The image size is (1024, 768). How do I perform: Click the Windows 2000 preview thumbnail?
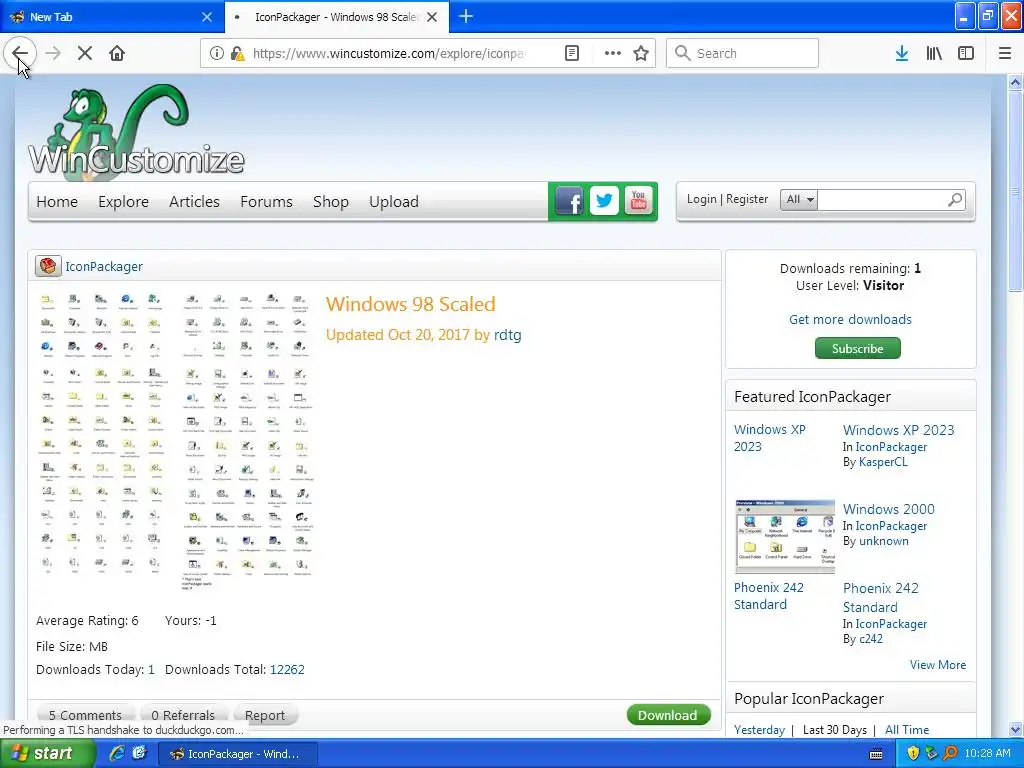tap(785, 536)
